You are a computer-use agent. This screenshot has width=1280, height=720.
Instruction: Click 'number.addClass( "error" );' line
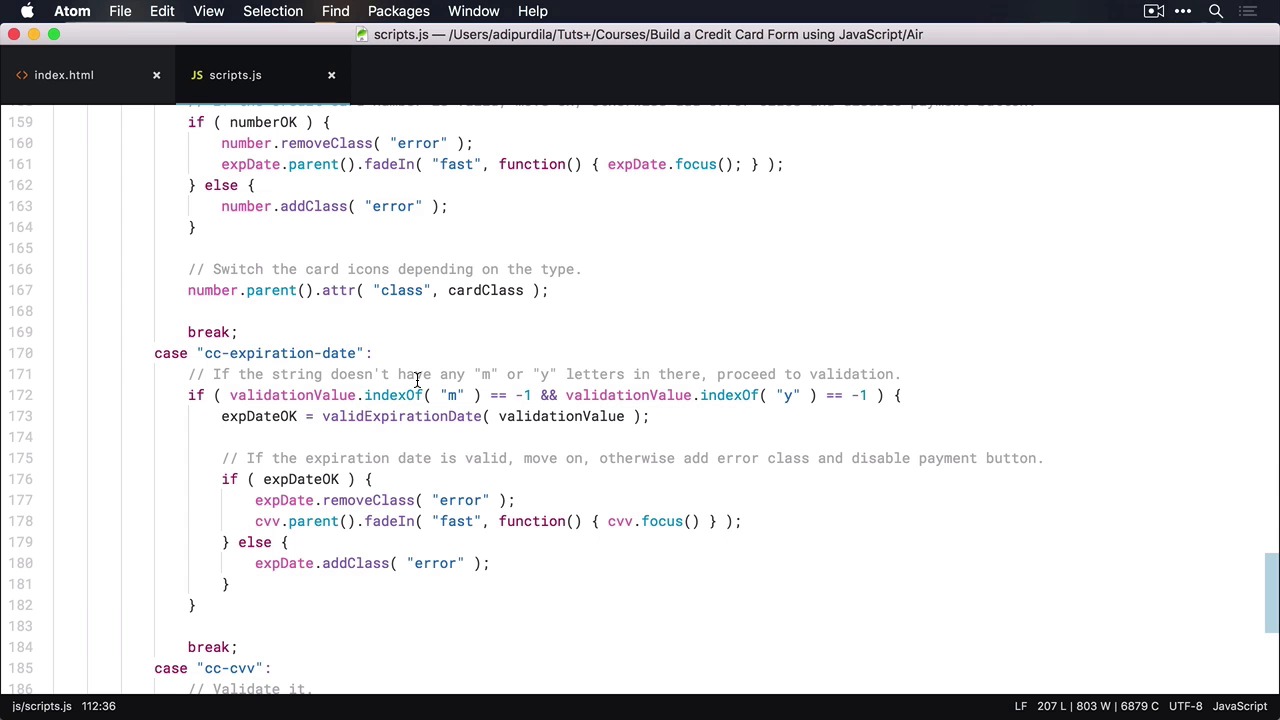(x=334, y=206)
